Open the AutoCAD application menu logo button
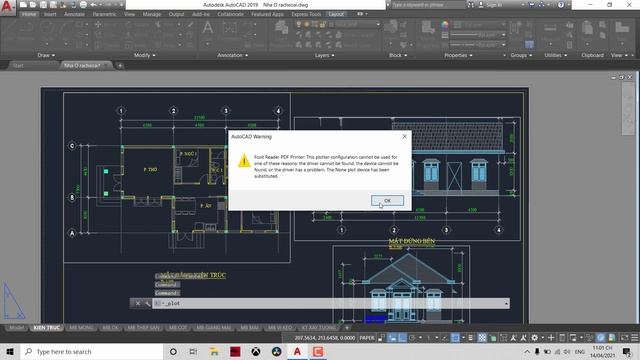The width and height of the screenshot is (640, 360). tap(7, 7)
